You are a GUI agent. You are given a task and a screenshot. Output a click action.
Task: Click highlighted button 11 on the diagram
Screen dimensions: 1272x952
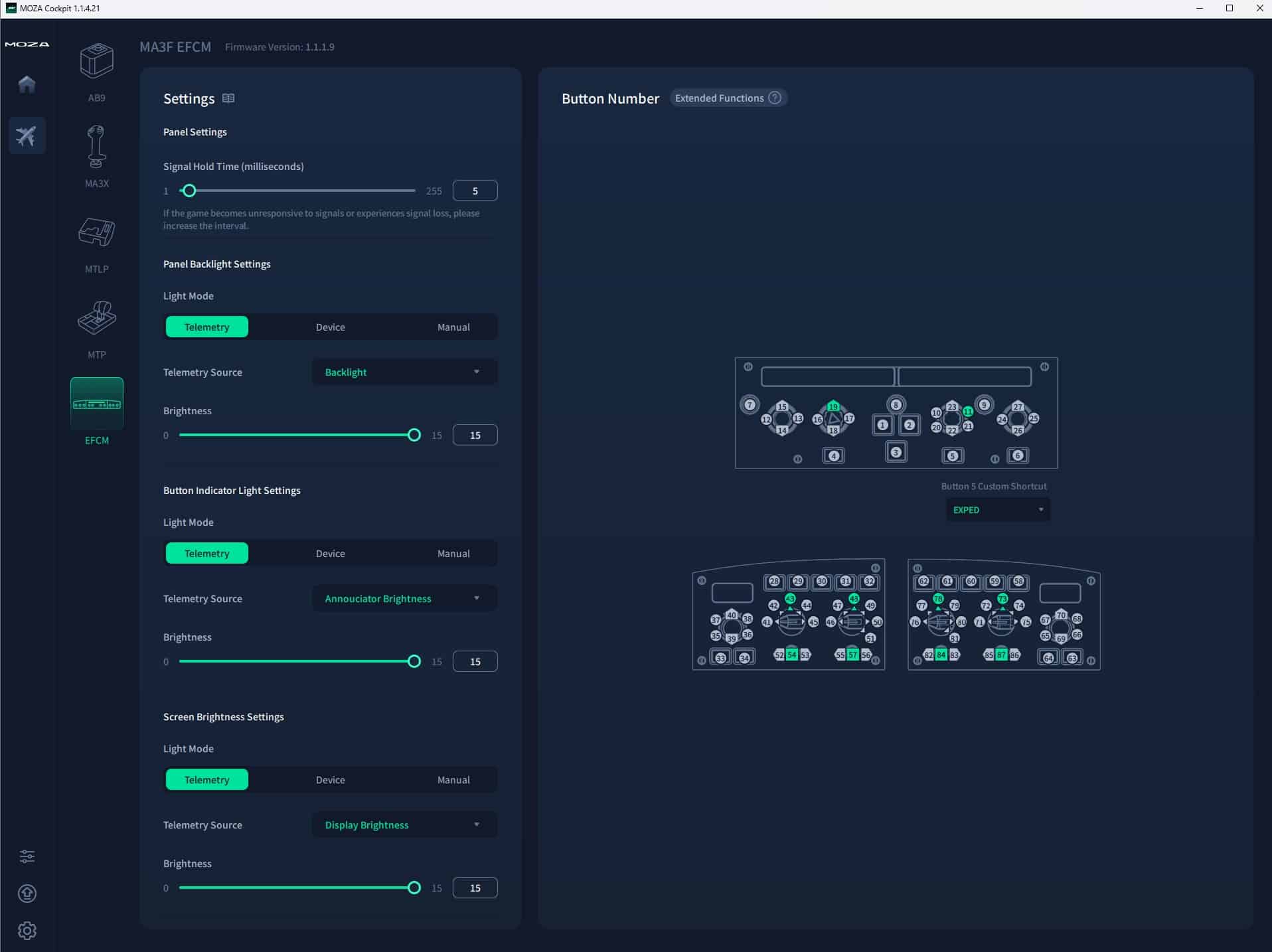[x=968, y=412]
